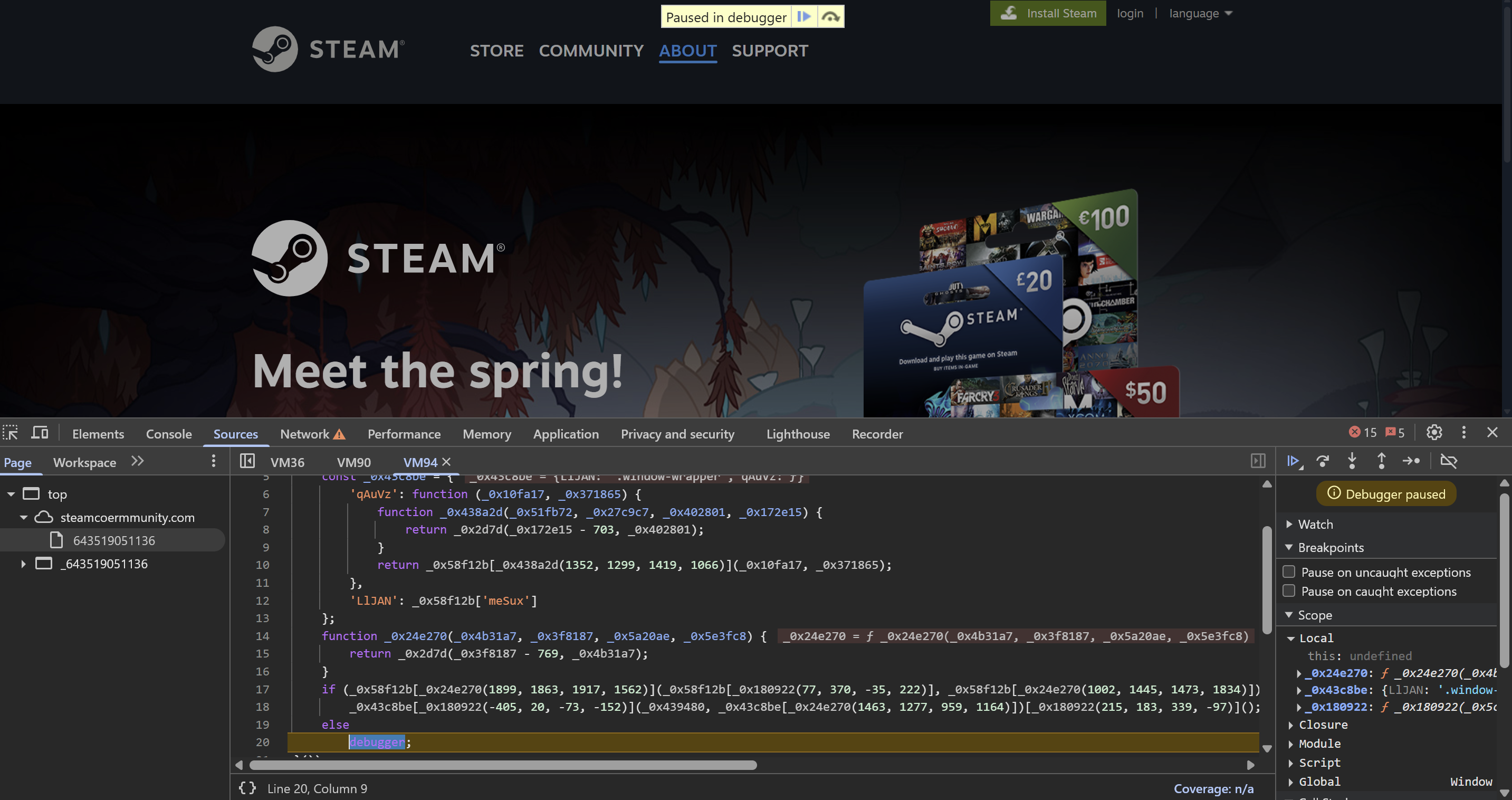Switch to the VM90 file tab
The width and height of the screenshot is (1512, 800).
(x=353, y=462)
